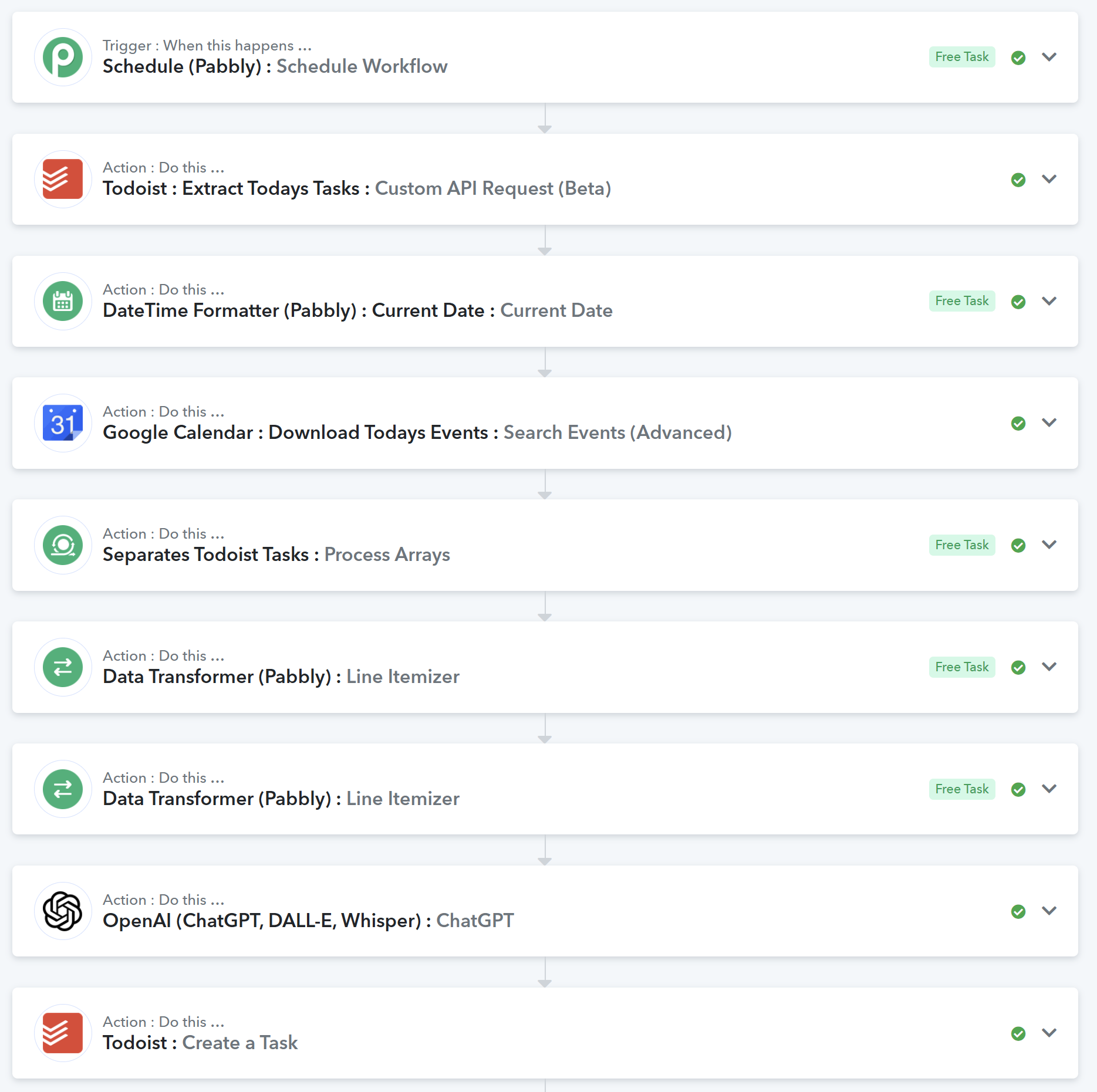This screenshot has width=1097, height=1092.
Task: Click green status checkmark on Process Arrays step
Action: (1018, 545)
